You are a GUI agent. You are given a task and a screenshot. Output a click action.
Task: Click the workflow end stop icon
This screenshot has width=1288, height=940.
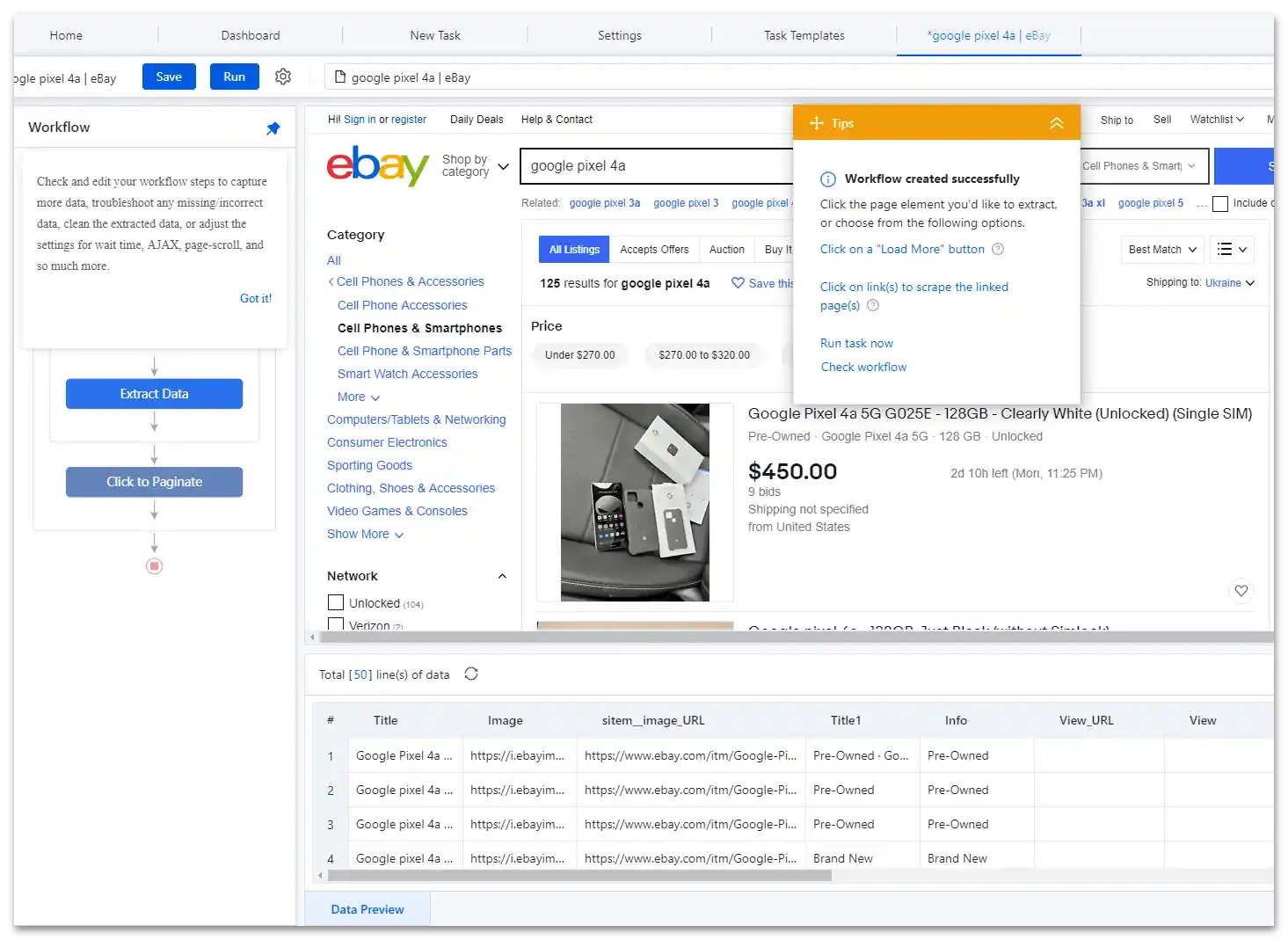pyautogui.click(x=155, y=566)
